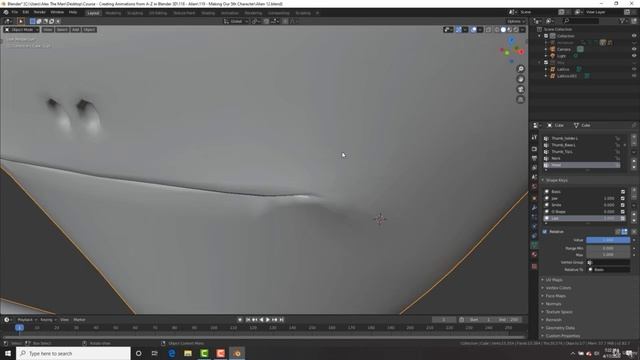Image resolution: width=640 pixels, height=360 pixels.
Task: Open the Relative To Basis dropdown
Action: point(608,269)
